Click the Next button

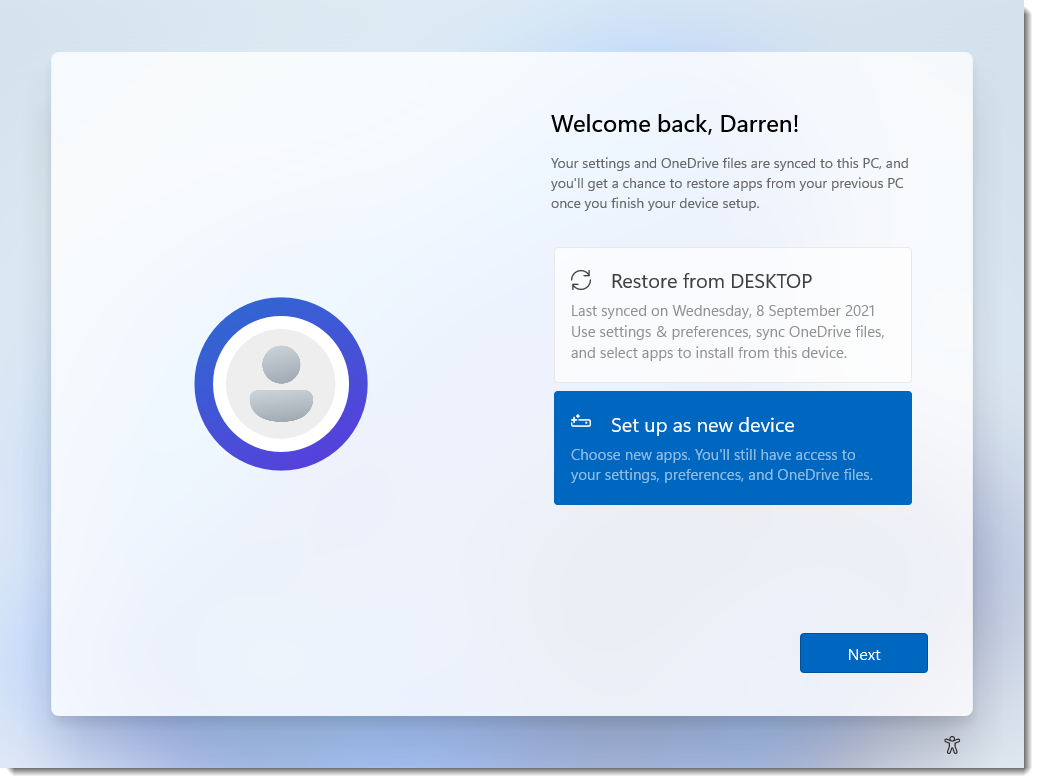pos(863,653)
